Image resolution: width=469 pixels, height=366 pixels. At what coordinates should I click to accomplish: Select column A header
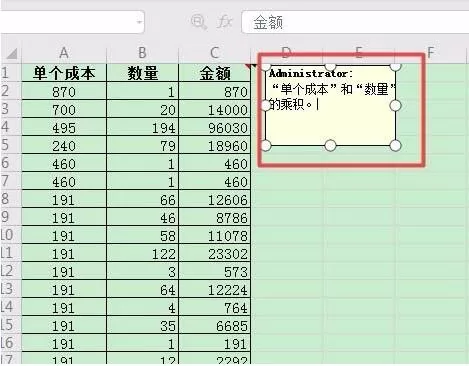(x=64, y=53)
